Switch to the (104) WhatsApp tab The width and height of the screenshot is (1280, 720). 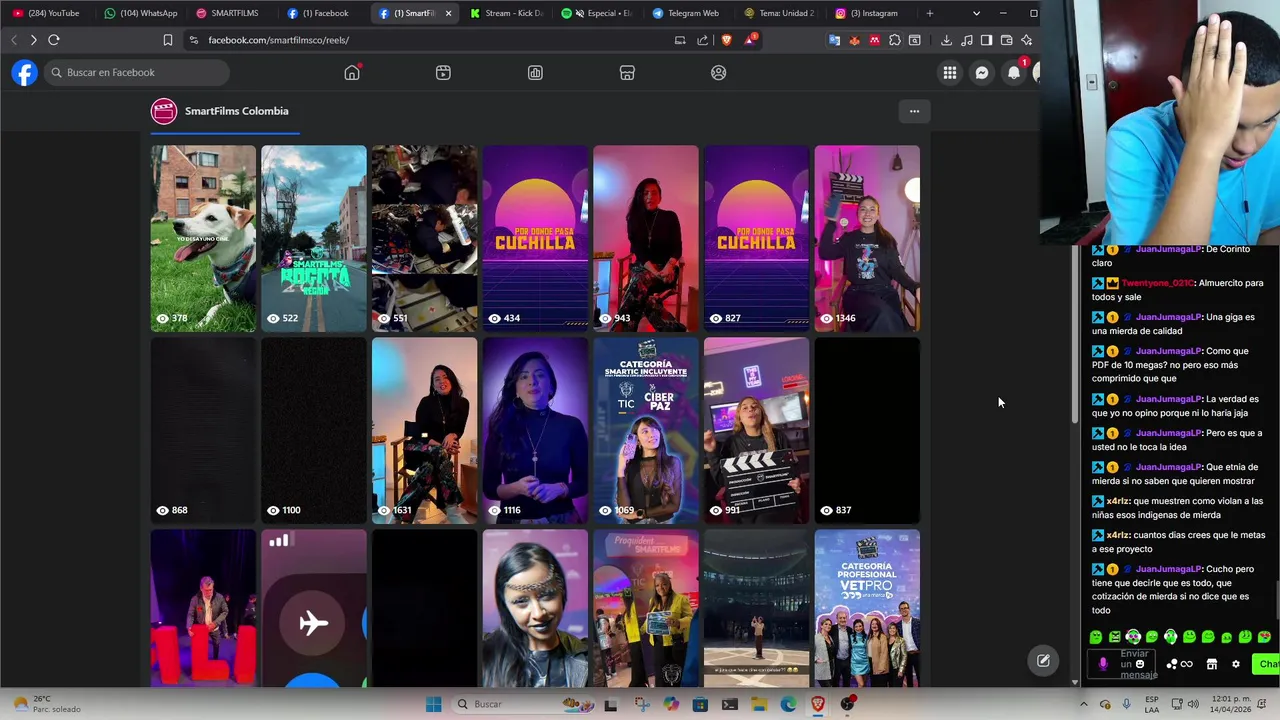click(141, 13)
